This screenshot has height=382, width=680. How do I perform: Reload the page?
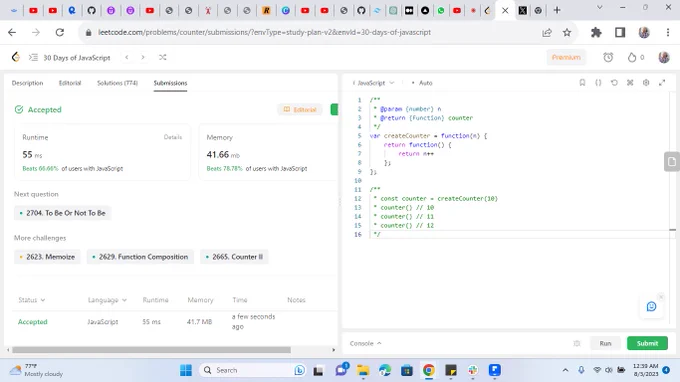point(60,33)
